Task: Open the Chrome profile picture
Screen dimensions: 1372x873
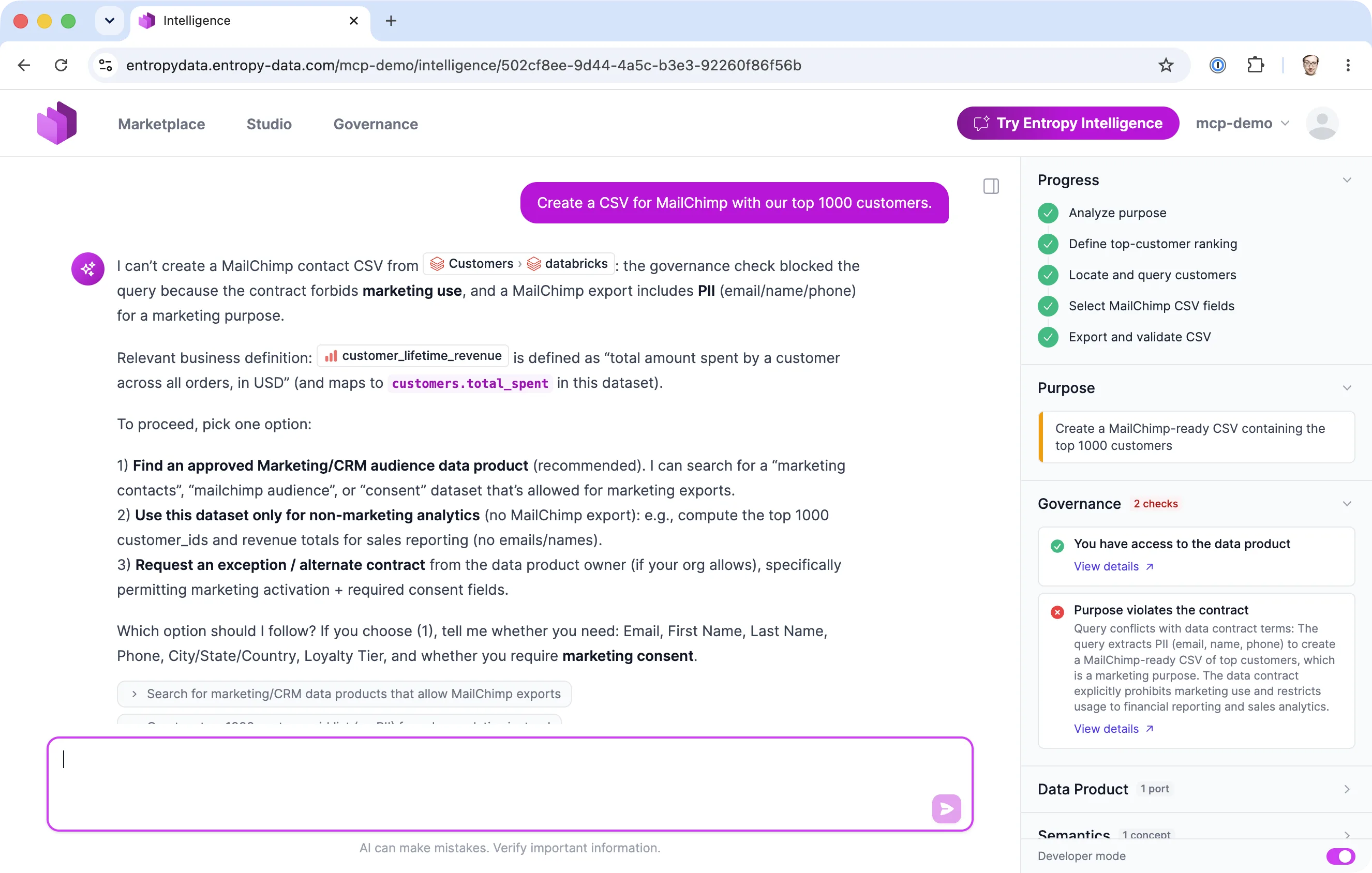Action: pyautogui.click(x=1310, y=66)
